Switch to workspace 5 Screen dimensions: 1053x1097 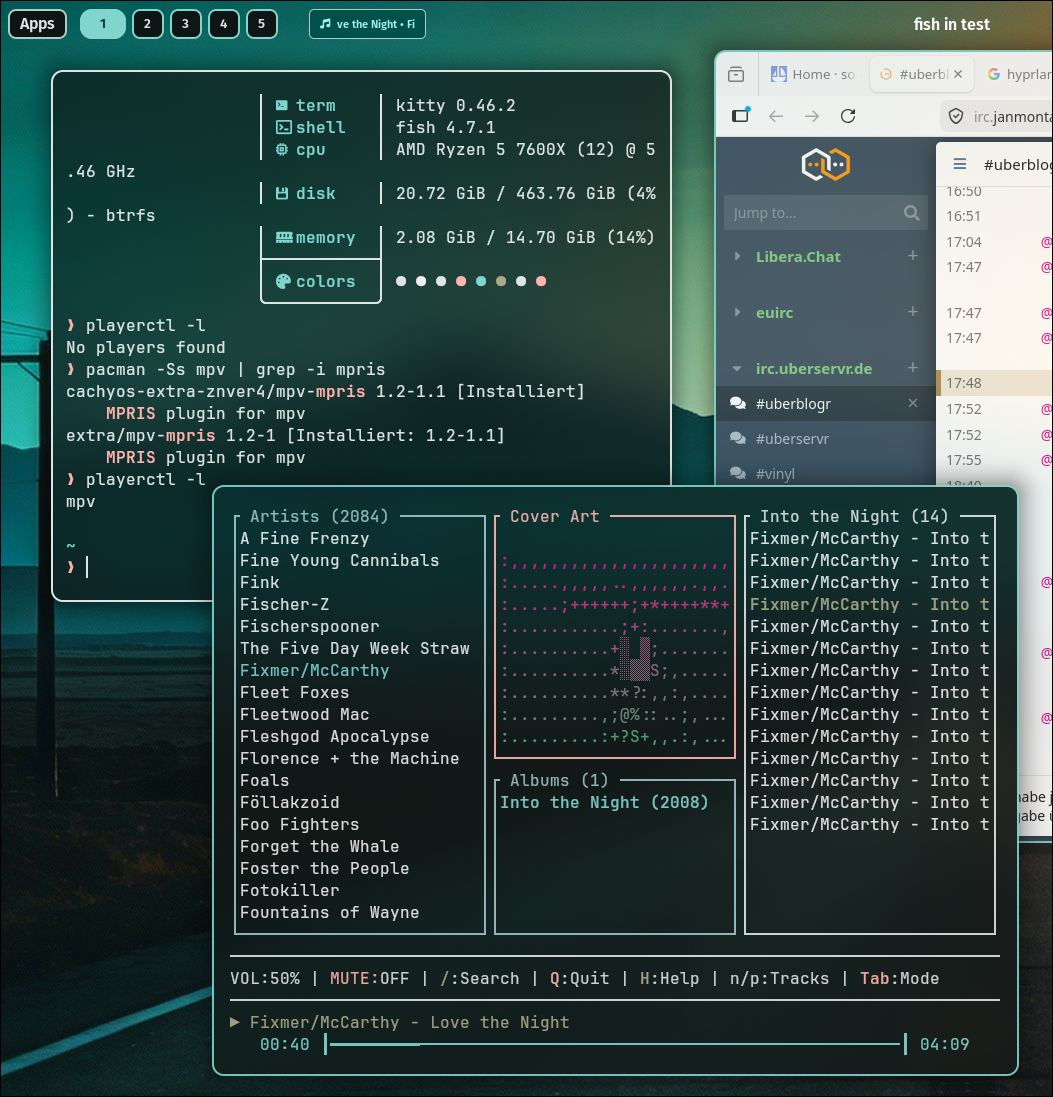tap(262, 24)
